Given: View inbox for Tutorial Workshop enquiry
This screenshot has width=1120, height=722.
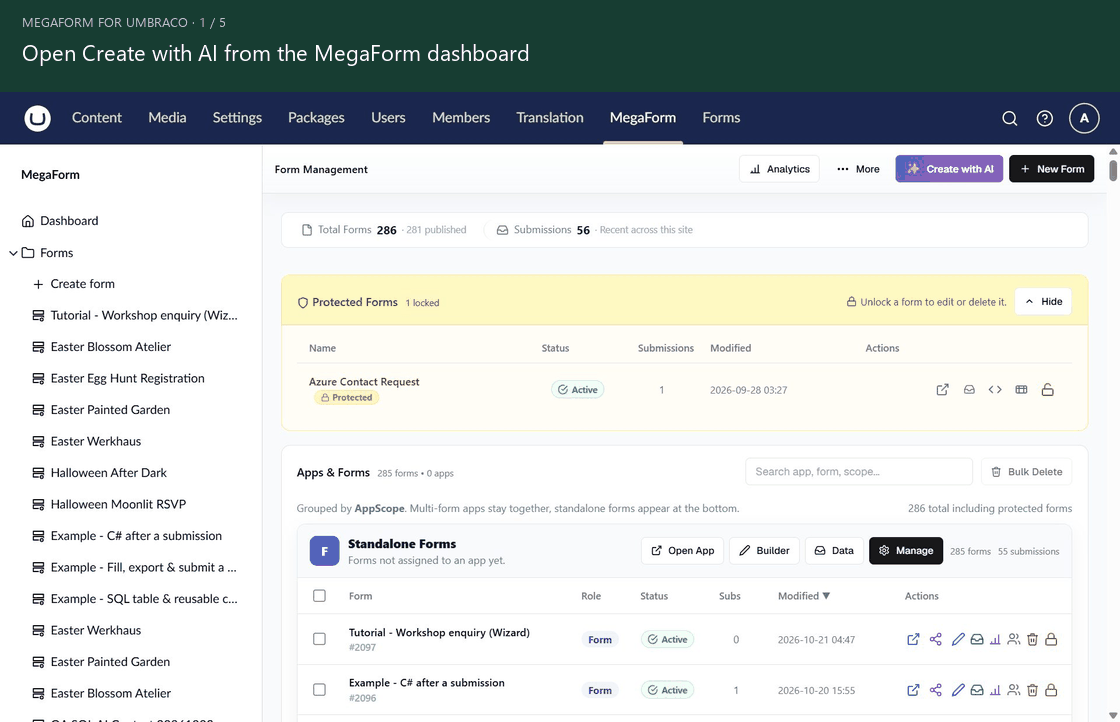Looking at the screenshot, I should click(x=976, y=639).
